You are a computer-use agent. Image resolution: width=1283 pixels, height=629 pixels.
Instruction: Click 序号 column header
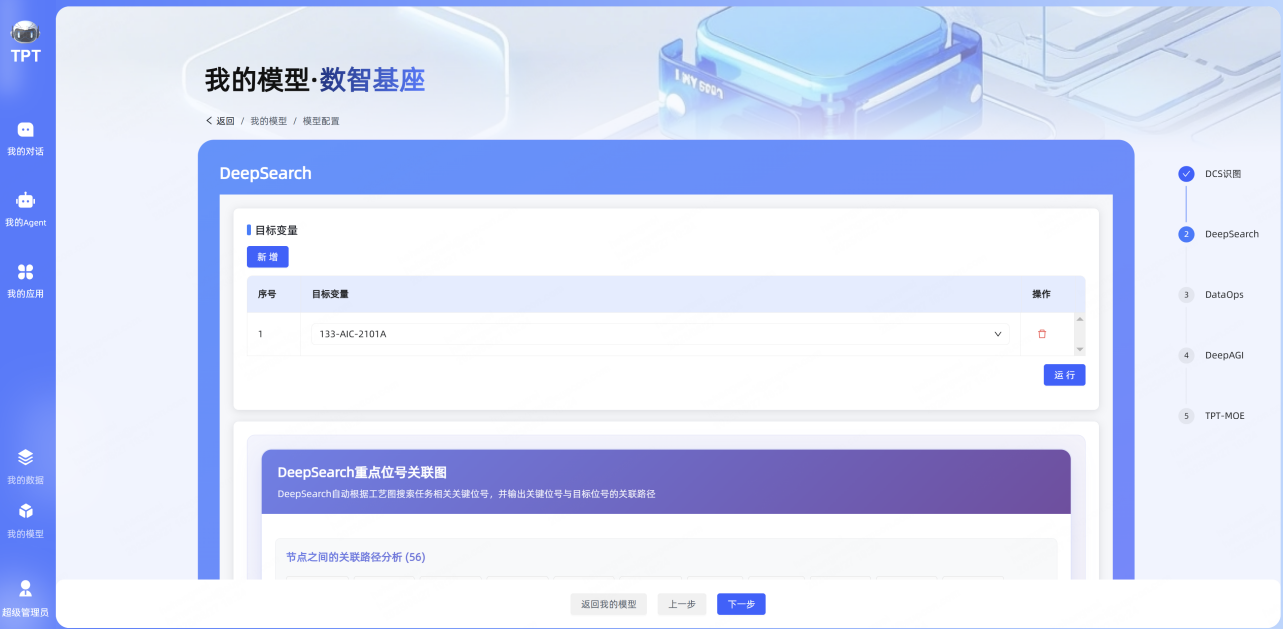click(267, 294)
